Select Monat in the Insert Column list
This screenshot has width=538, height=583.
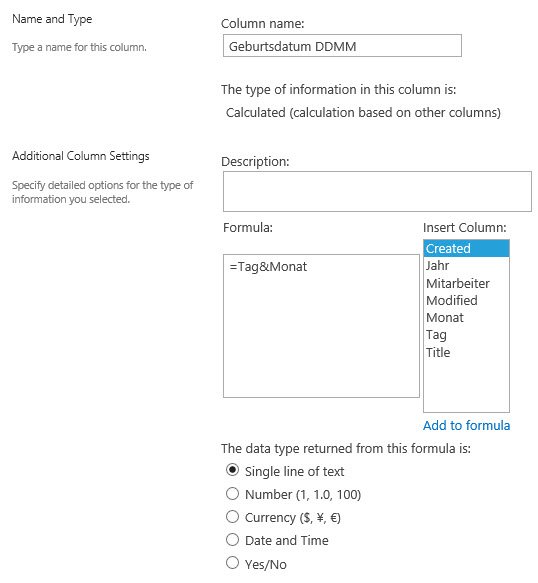pos(466,318)
